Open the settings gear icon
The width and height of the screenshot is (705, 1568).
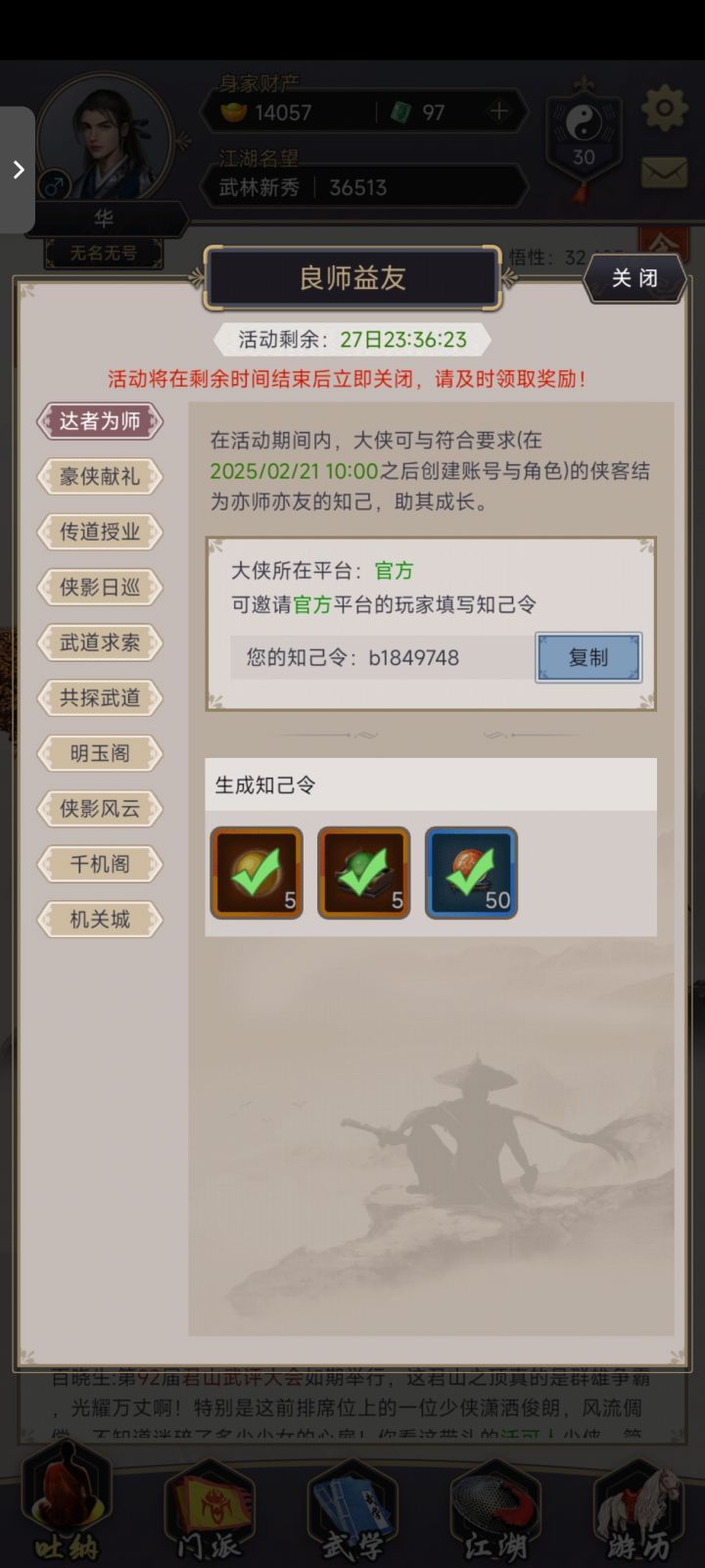(664, 107)
